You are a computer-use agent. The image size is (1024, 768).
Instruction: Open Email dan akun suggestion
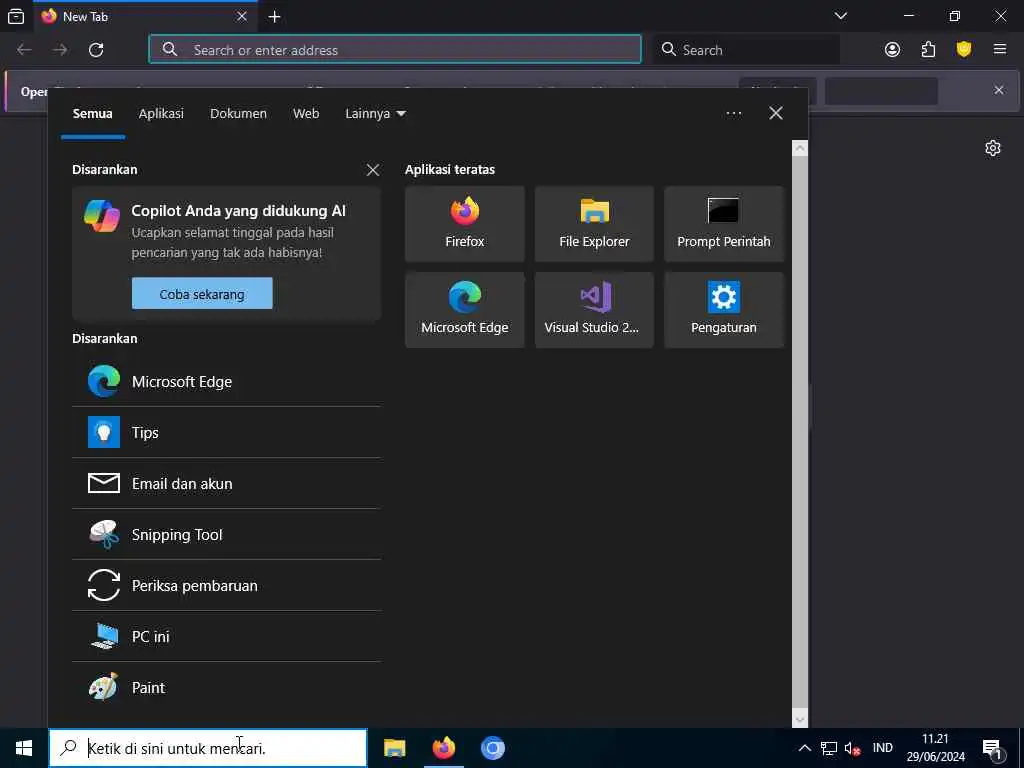point(226,483)
